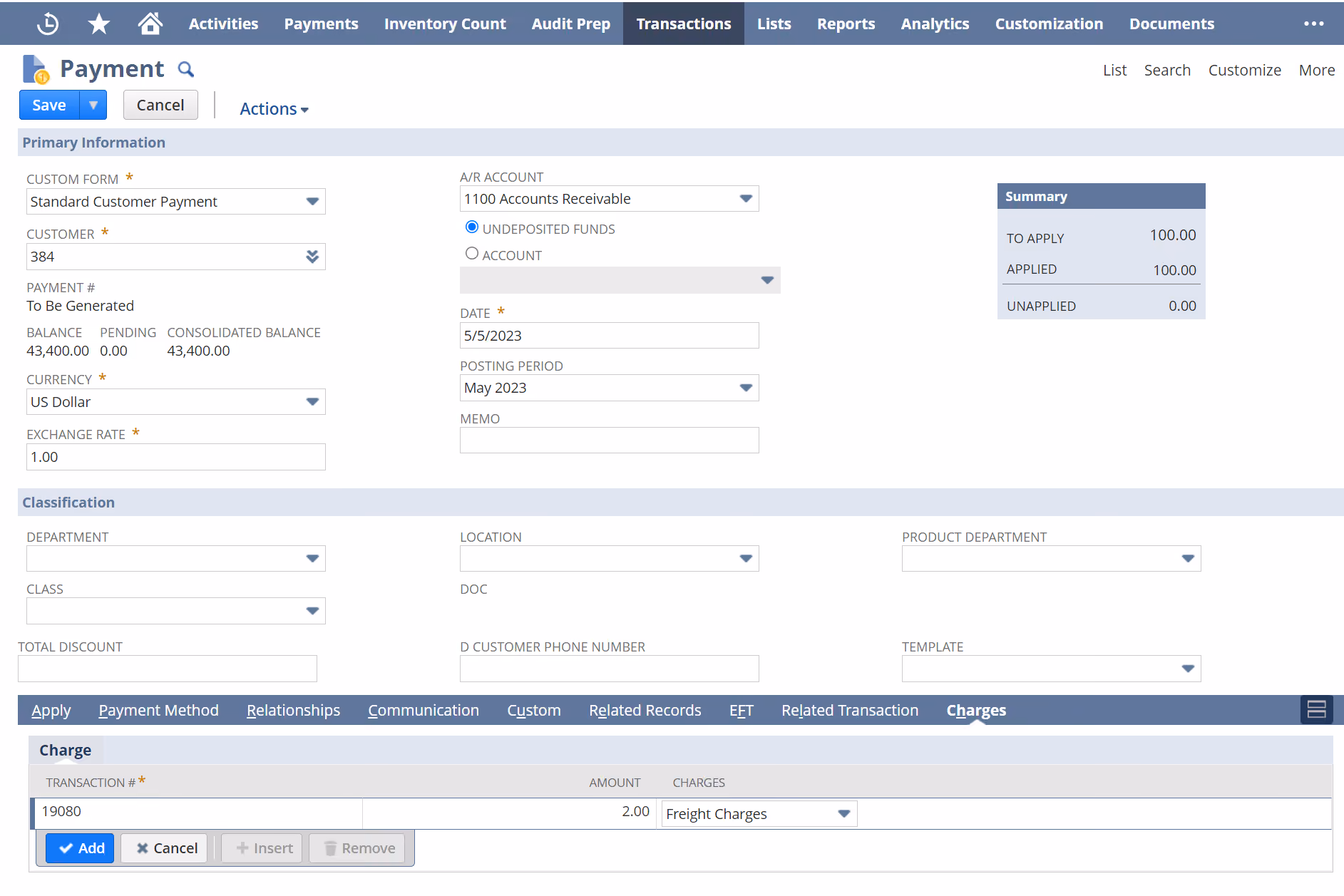
Task: Expand the Custom Form dropdown
Action: [x=312, y=202]
